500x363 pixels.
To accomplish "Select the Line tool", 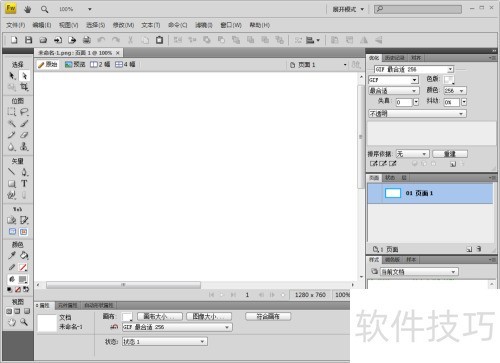I will click(x=12, y=172).
